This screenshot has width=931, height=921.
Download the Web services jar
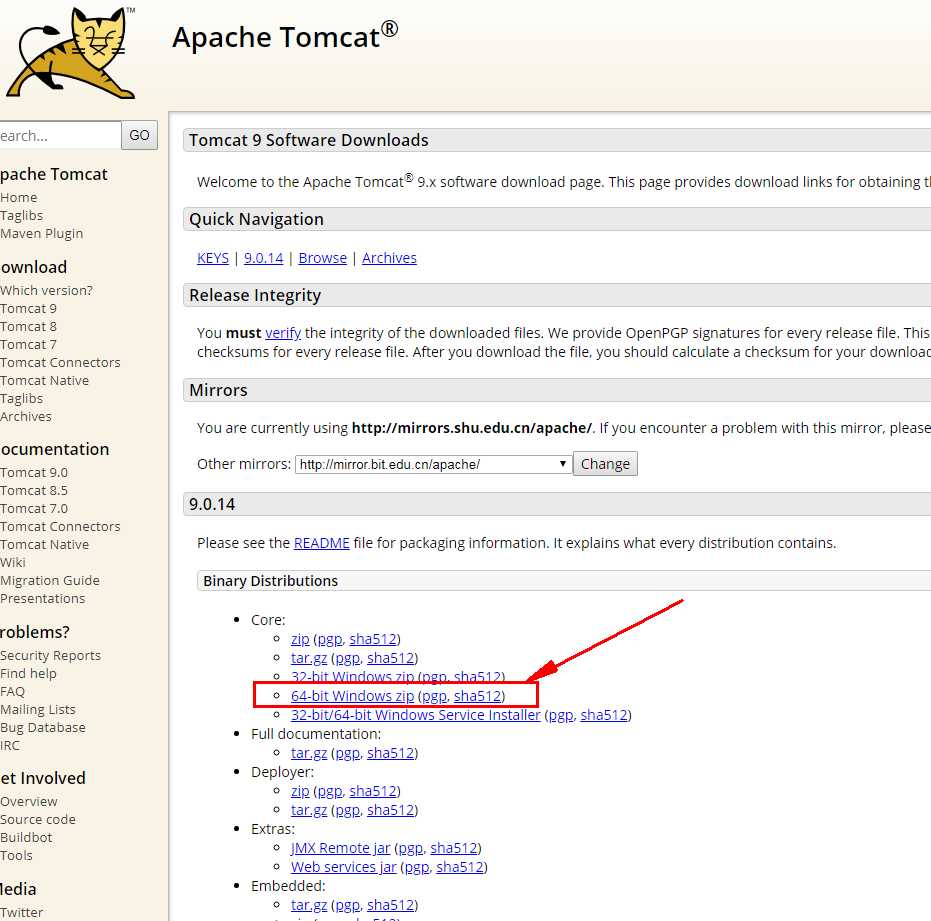(x=344, y=868)
